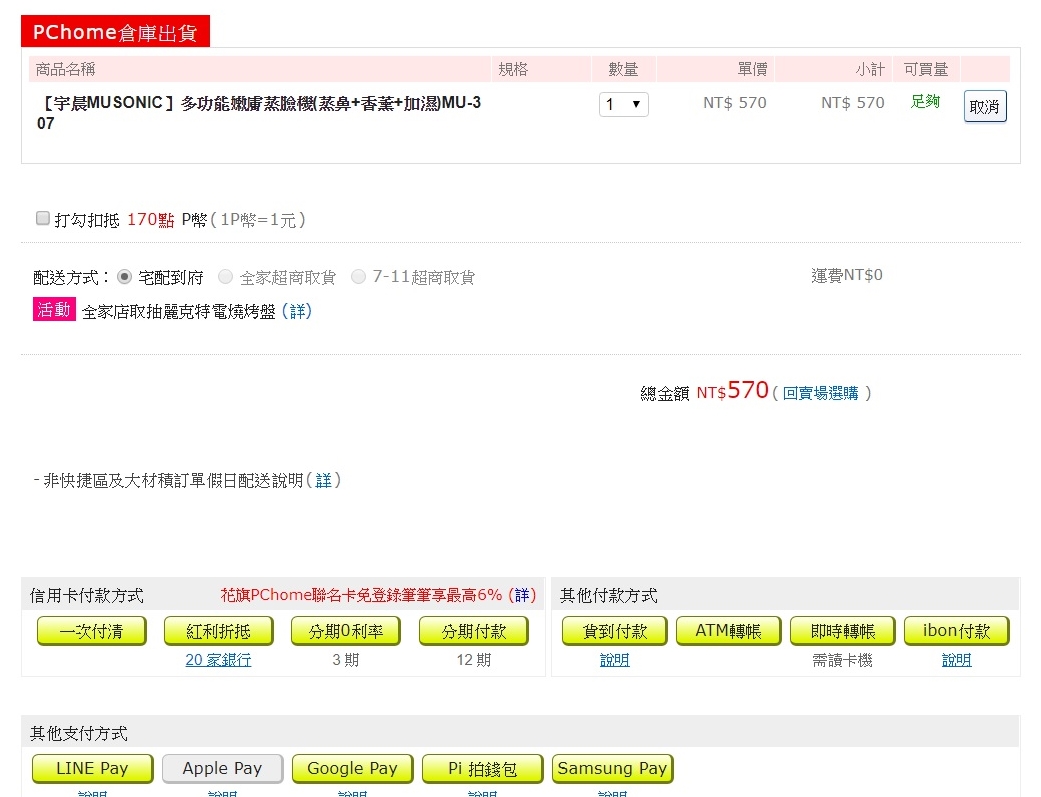Image resolution: width=1041 pixels, height=797 pixels.
Task: Click the 商品名稱 column header
Action: pyautogui.click(x=65, y=69)
